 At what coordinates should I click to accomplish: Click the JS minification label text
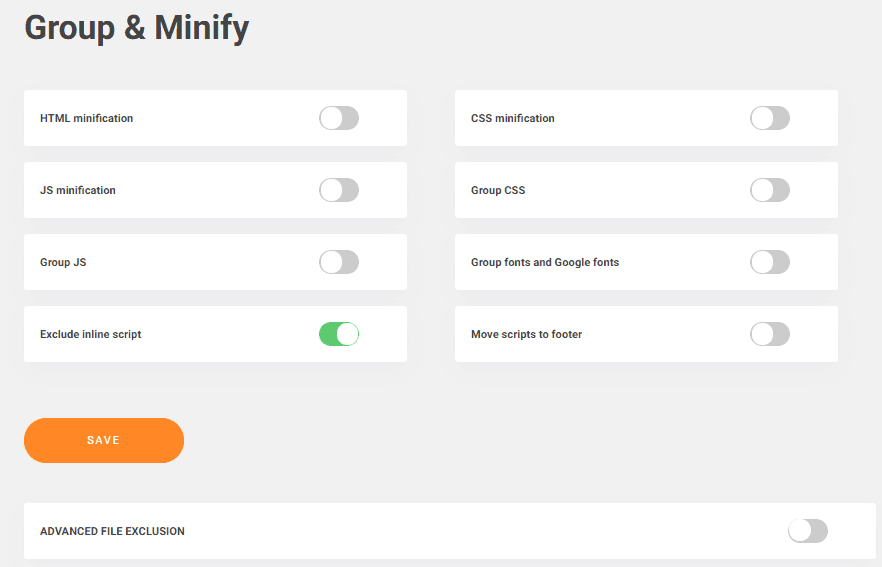78,190
